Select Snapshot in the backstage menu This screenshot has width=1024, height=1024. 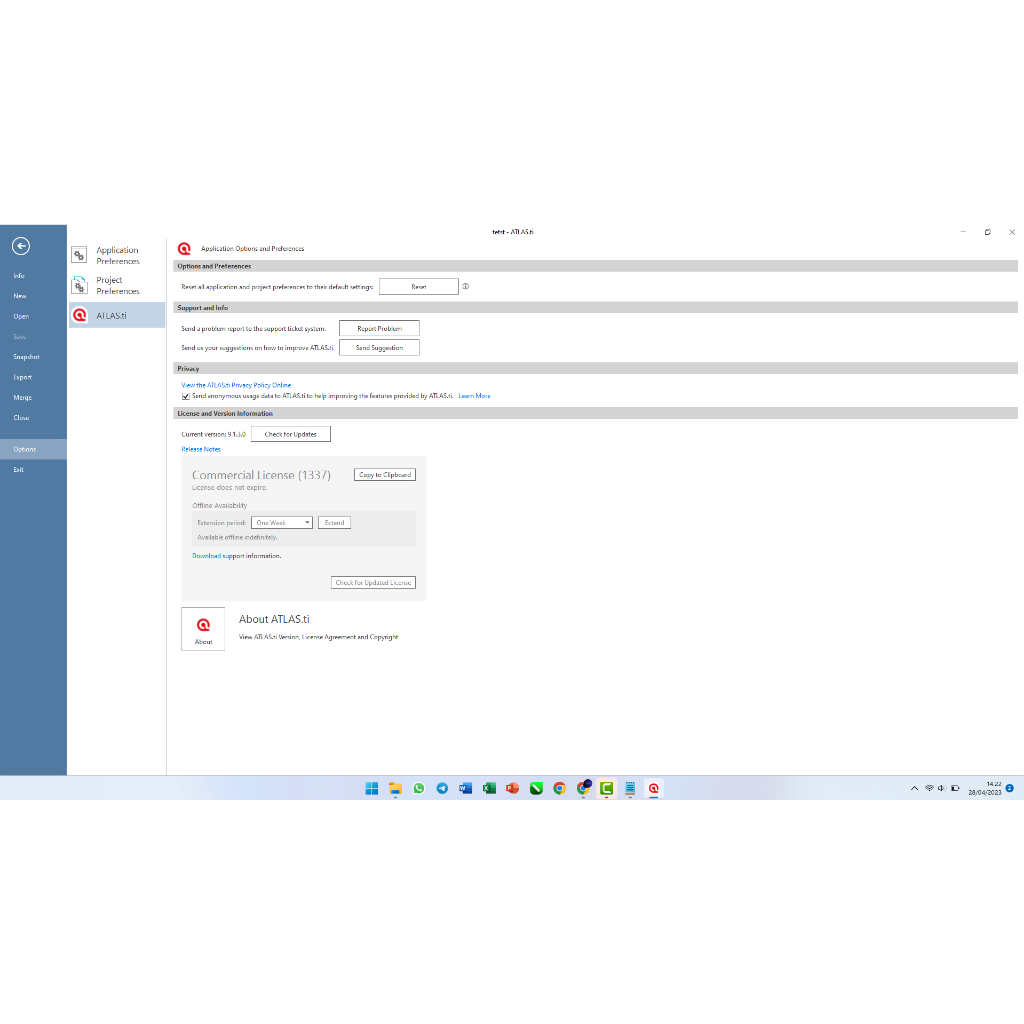click(x=26, y=357)
